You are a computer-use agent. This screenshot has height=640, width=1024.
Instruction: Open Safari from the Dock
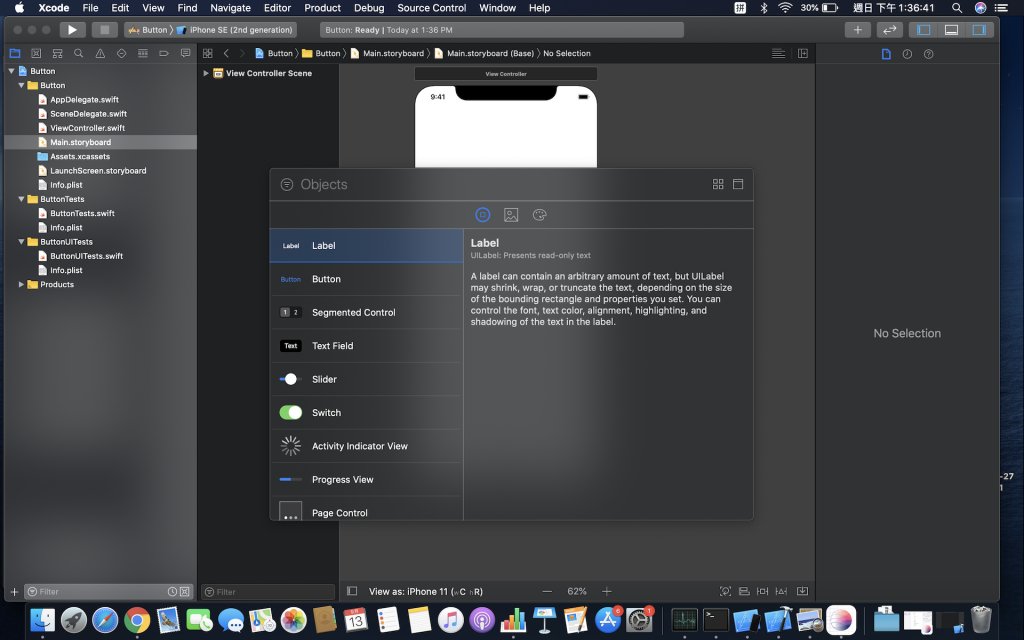click(105, 620)
